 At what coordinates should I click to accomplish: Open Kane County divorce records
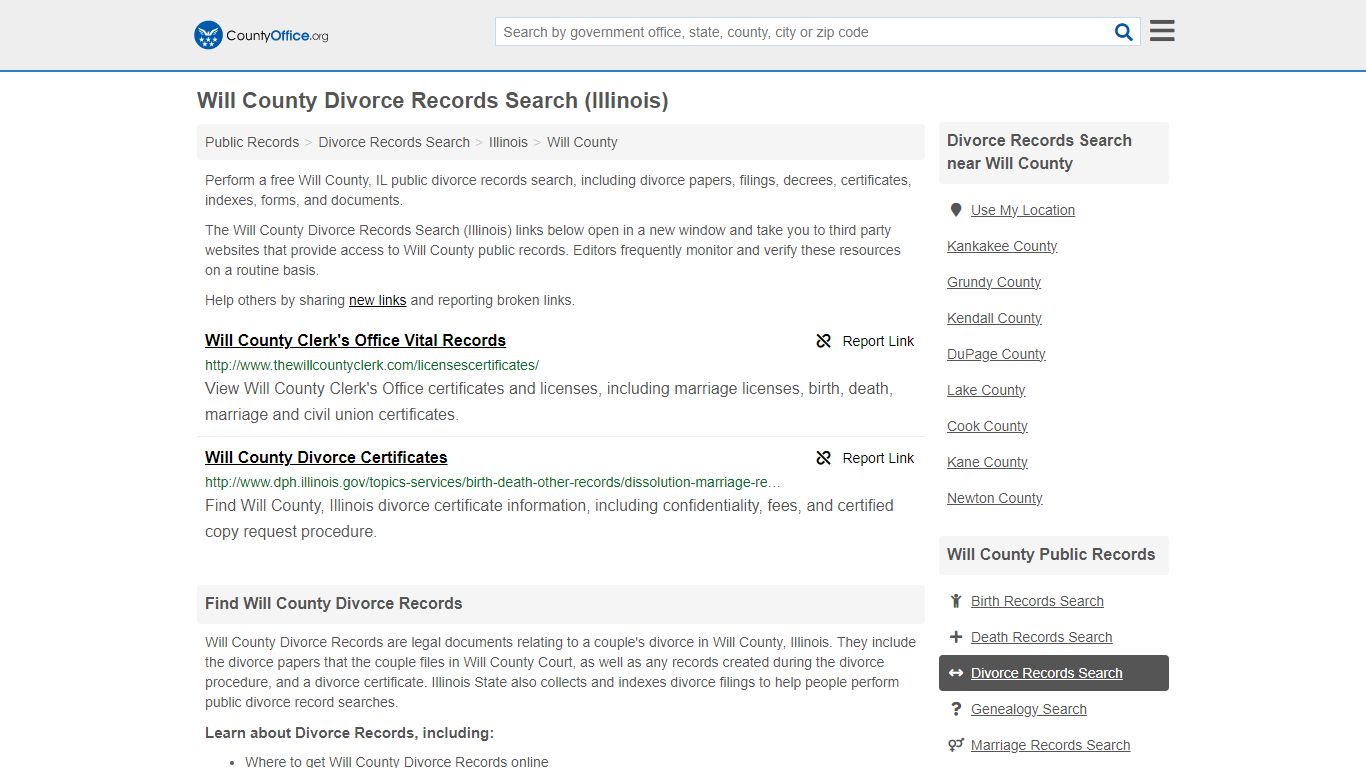[987, 462]
